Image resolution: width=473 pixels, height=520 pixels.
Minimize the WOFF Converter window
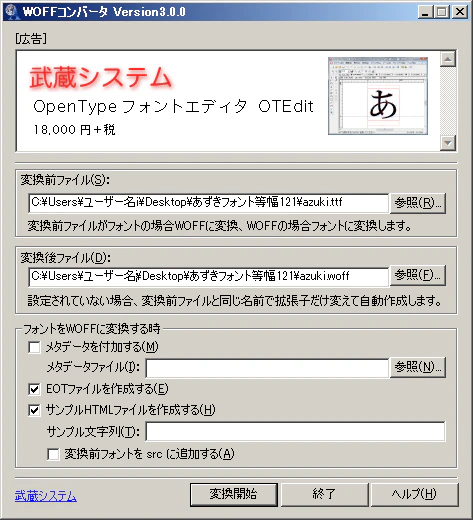pyautogui.click(x=425, y=12)
